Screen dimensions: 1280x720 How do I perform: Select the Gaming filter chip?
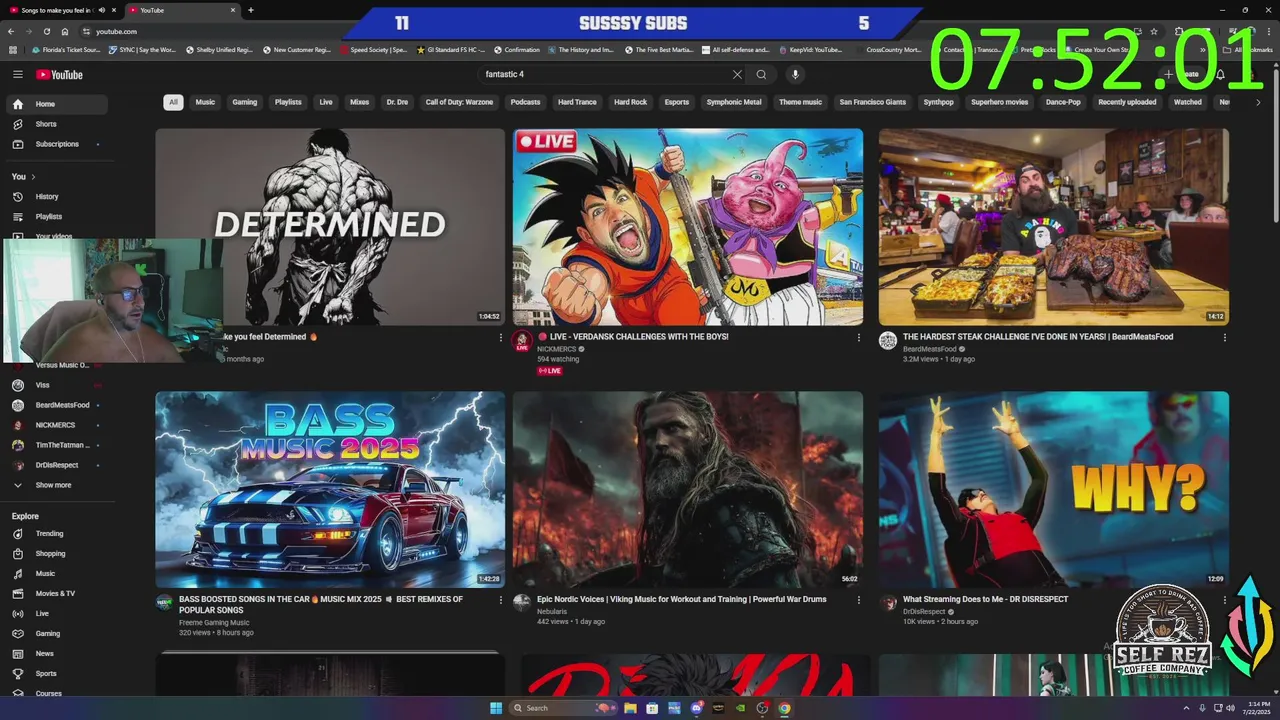245,102
